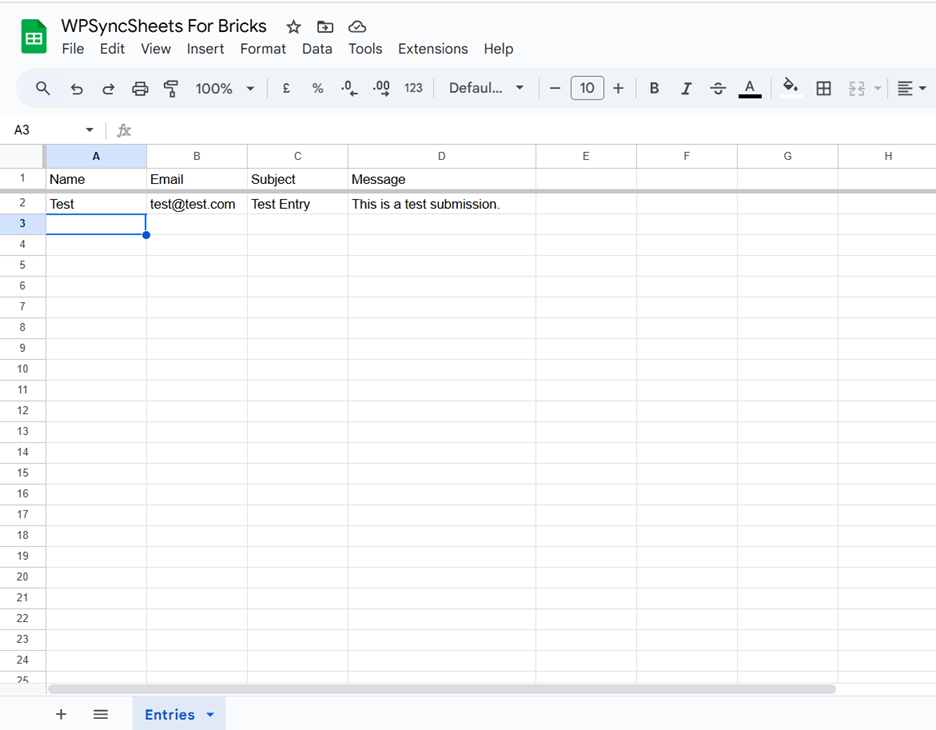
Task: Format selection as currency
Action: [x=285, y=88]
